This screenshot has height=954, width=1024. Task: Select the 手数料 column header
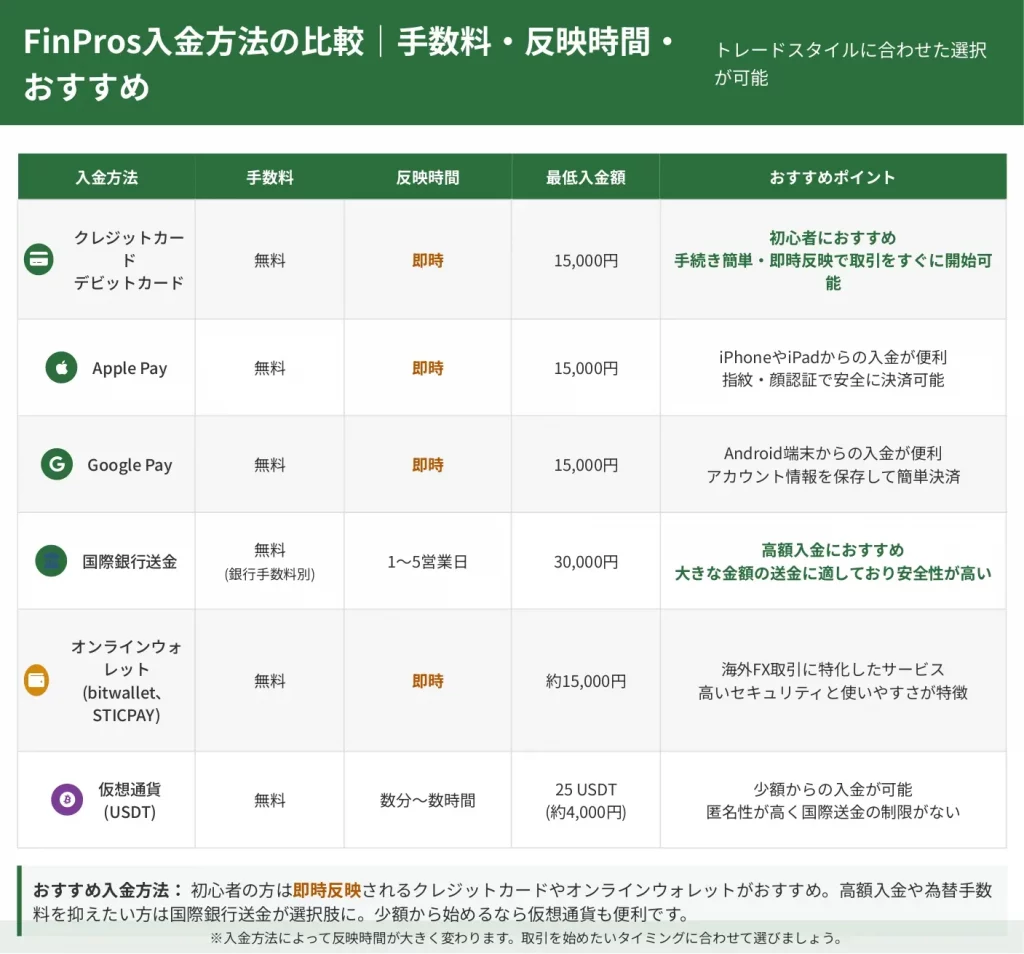tap(270, 177)
